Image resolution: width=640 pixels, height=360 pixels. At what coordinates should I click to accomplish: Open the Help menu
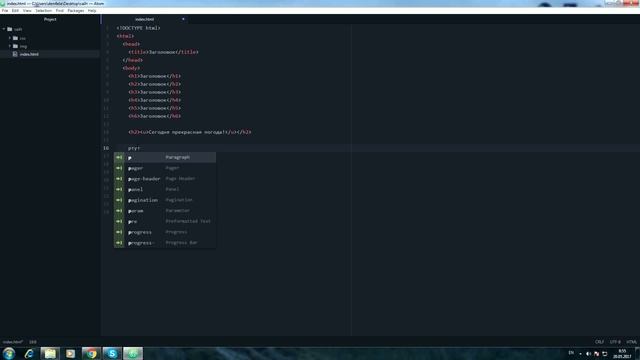click(x=92, y=11)
